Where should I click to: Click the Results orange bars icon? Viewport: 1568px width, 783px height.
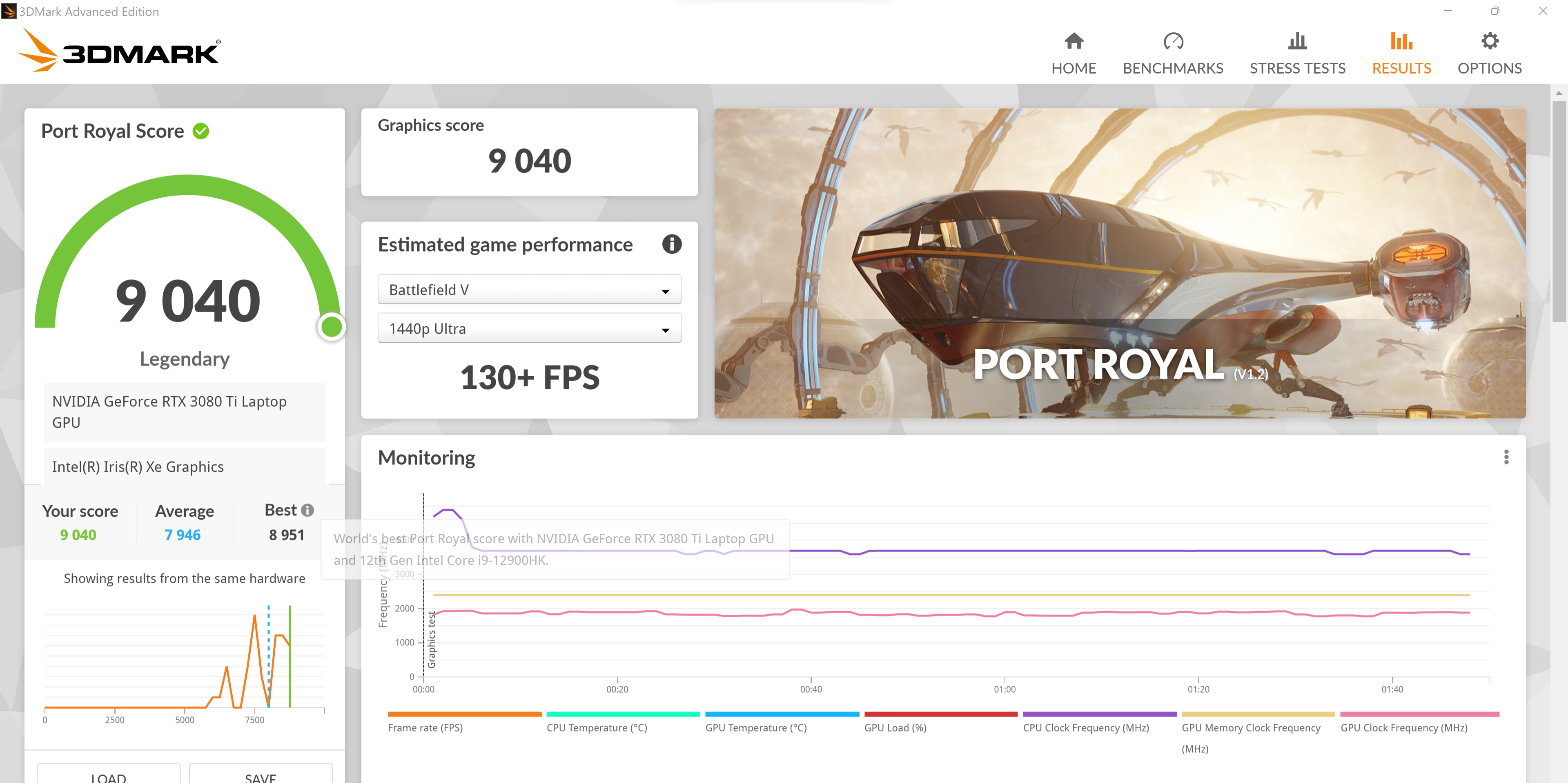pos(1401,41)
